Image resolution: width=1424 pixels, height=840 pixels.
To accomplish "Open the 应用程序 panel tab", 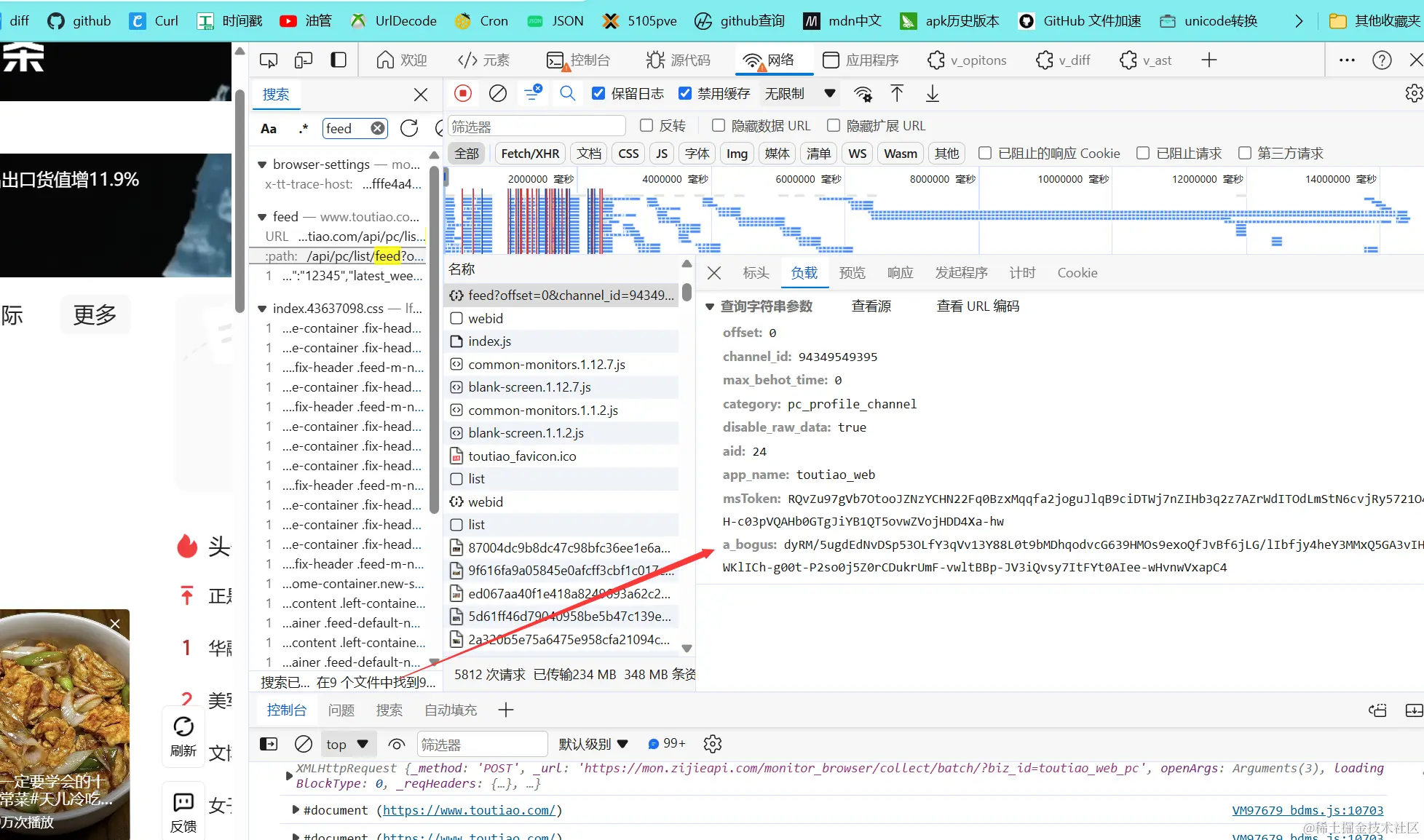I will coord(861,60).
